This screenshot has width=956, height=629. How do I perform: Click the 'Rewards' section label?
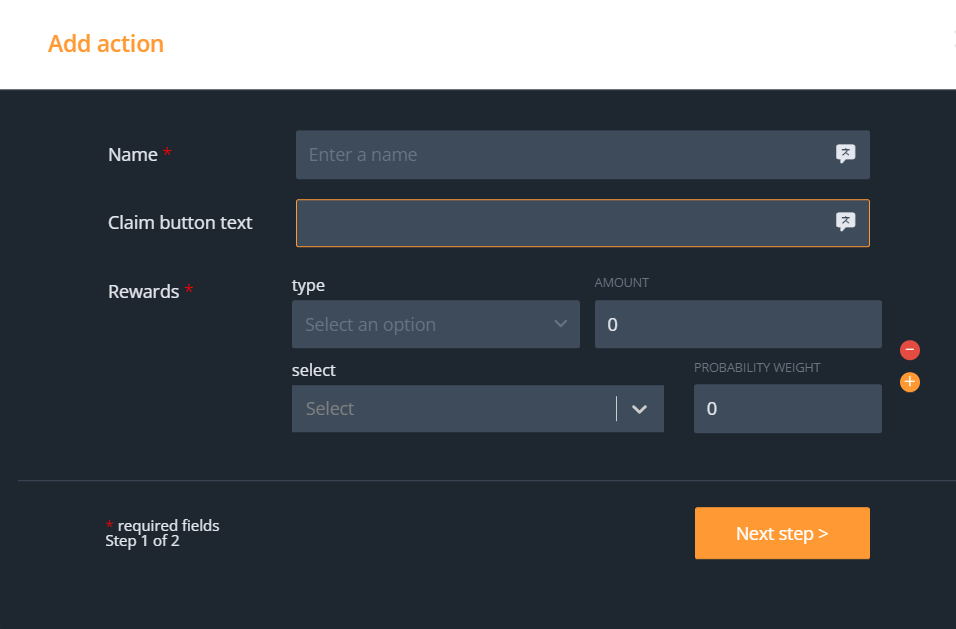coord(144,292)
